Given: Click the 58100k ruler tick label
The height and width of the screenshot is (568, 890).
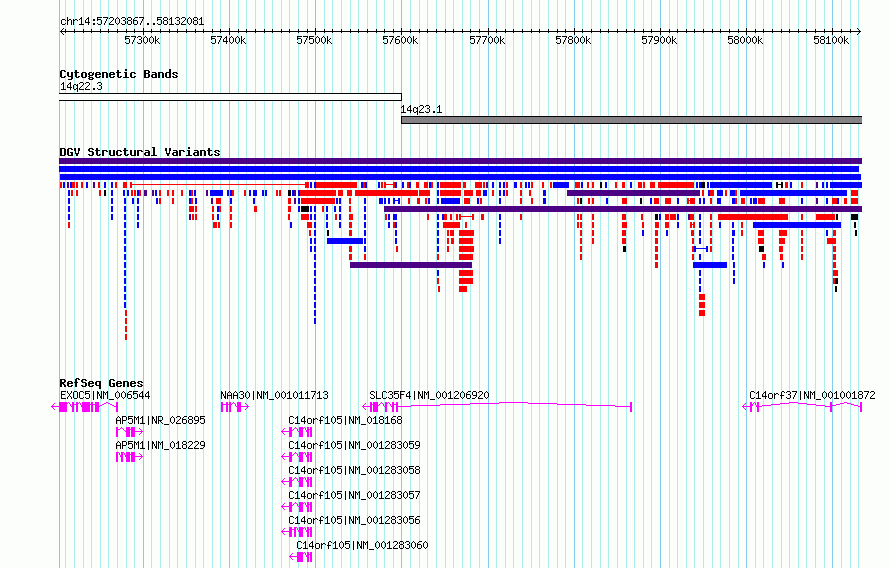Looking at the screenshot, I should pos(831,40).
